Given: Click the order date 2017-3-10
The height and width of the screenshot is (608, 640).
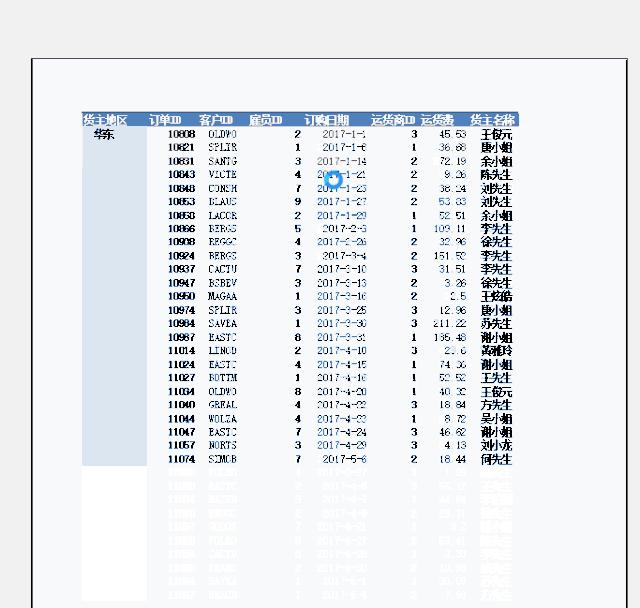Looking at the screenshot, I should point(342,269).
